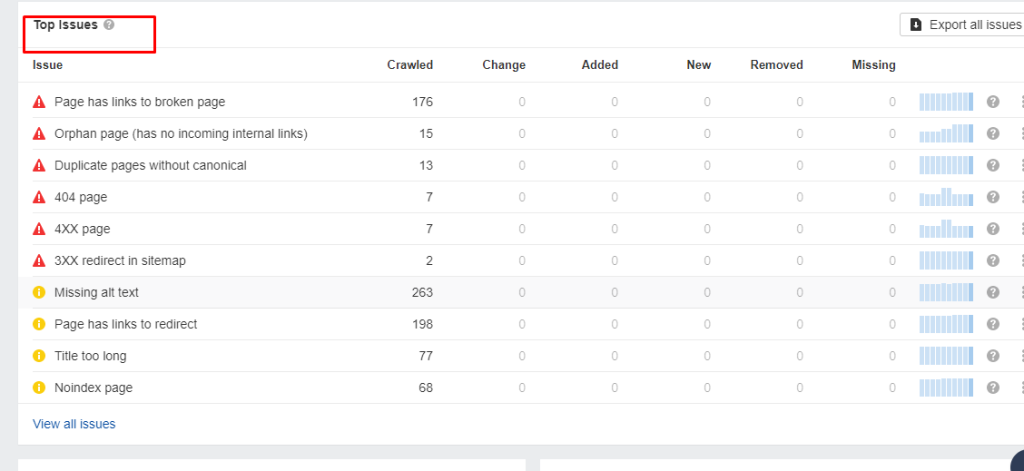This screenshot has width=1024, height=471.
Task: Open the Orphan page issue
Action: click(x=180, y=133)
